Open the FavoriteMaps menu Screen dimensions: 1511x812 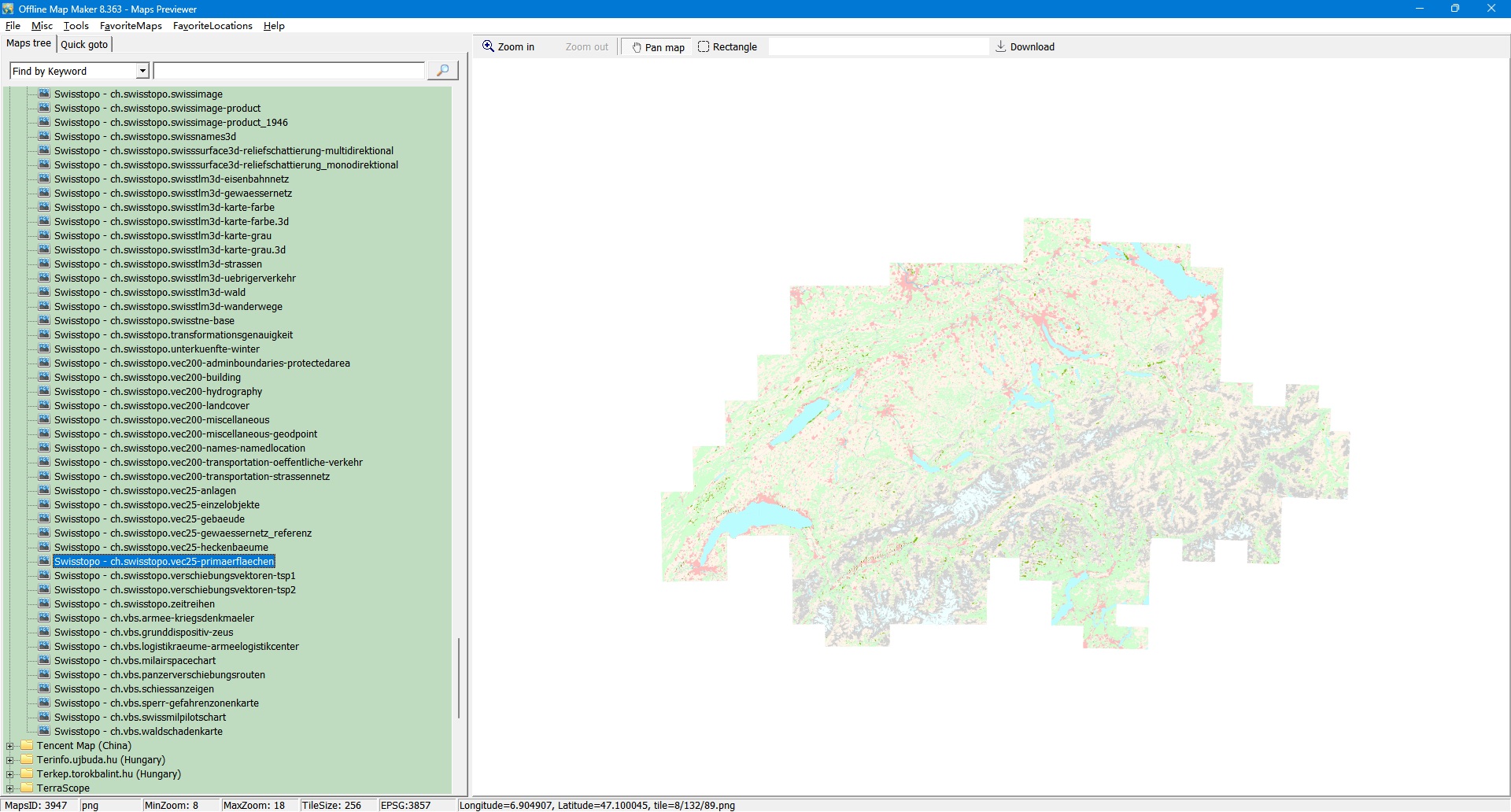pyautogui.click(x=131, y=26)
